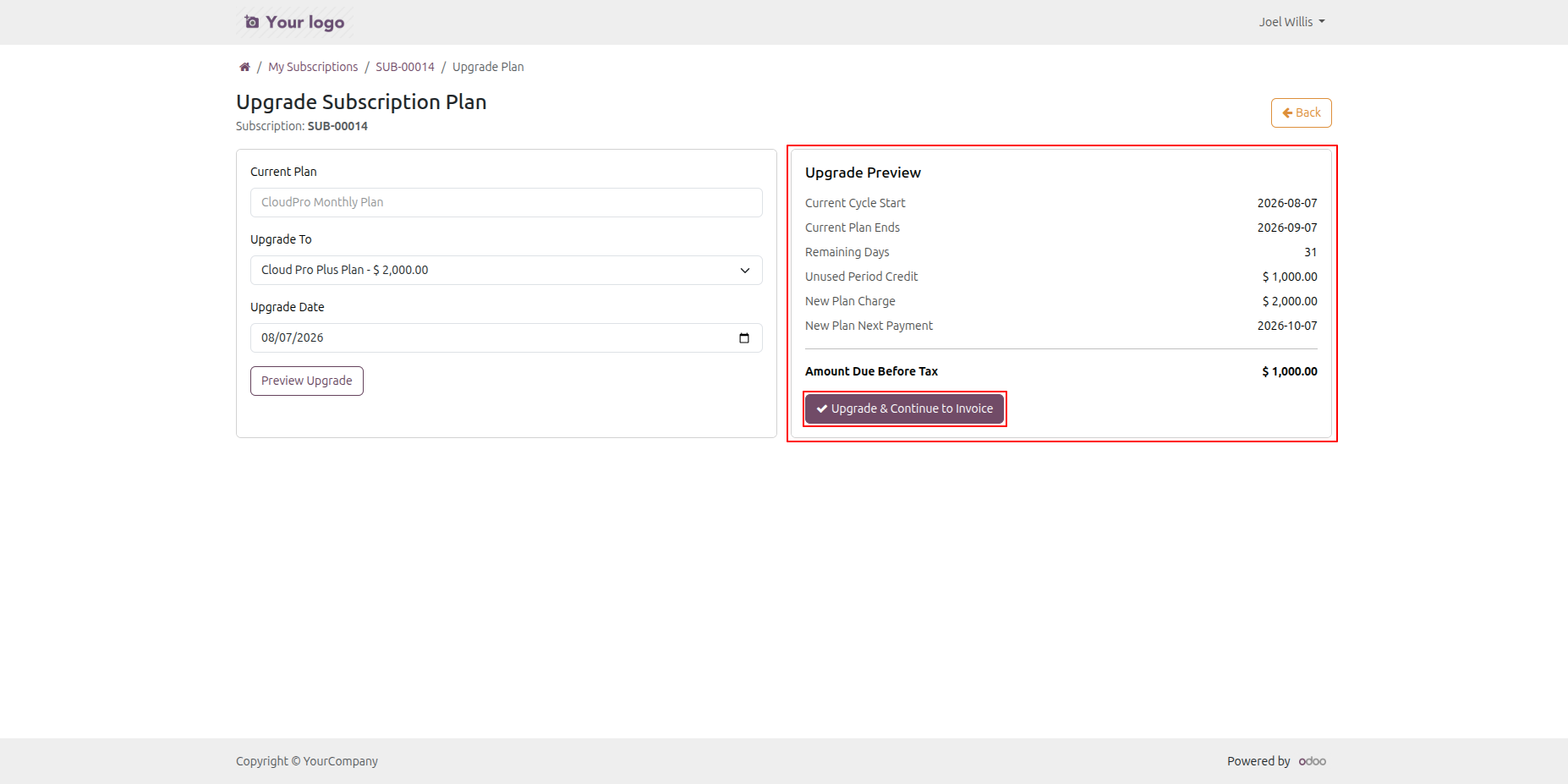The height and width of the screenshot is (784, 1568).
Task: Click the Amount Due Before Tax value
Action: click(1290, 371)
